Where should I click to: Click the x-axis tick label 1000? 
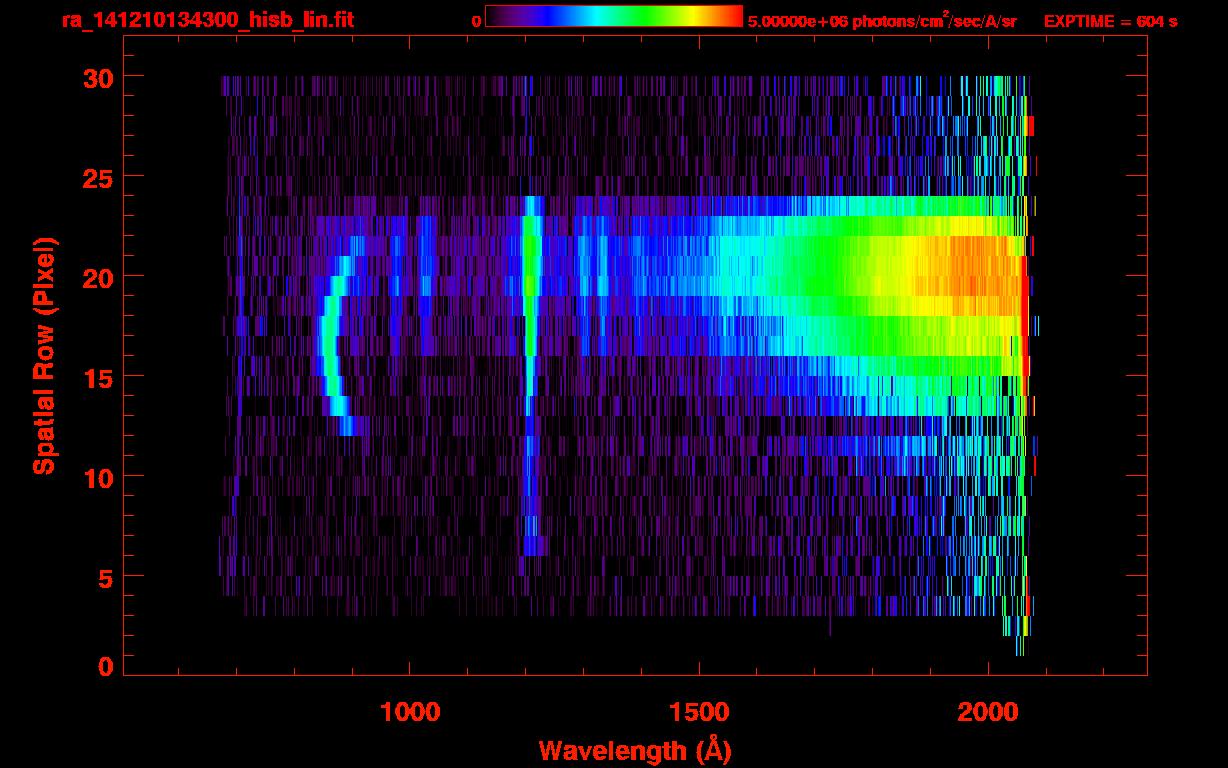point(410,711)
